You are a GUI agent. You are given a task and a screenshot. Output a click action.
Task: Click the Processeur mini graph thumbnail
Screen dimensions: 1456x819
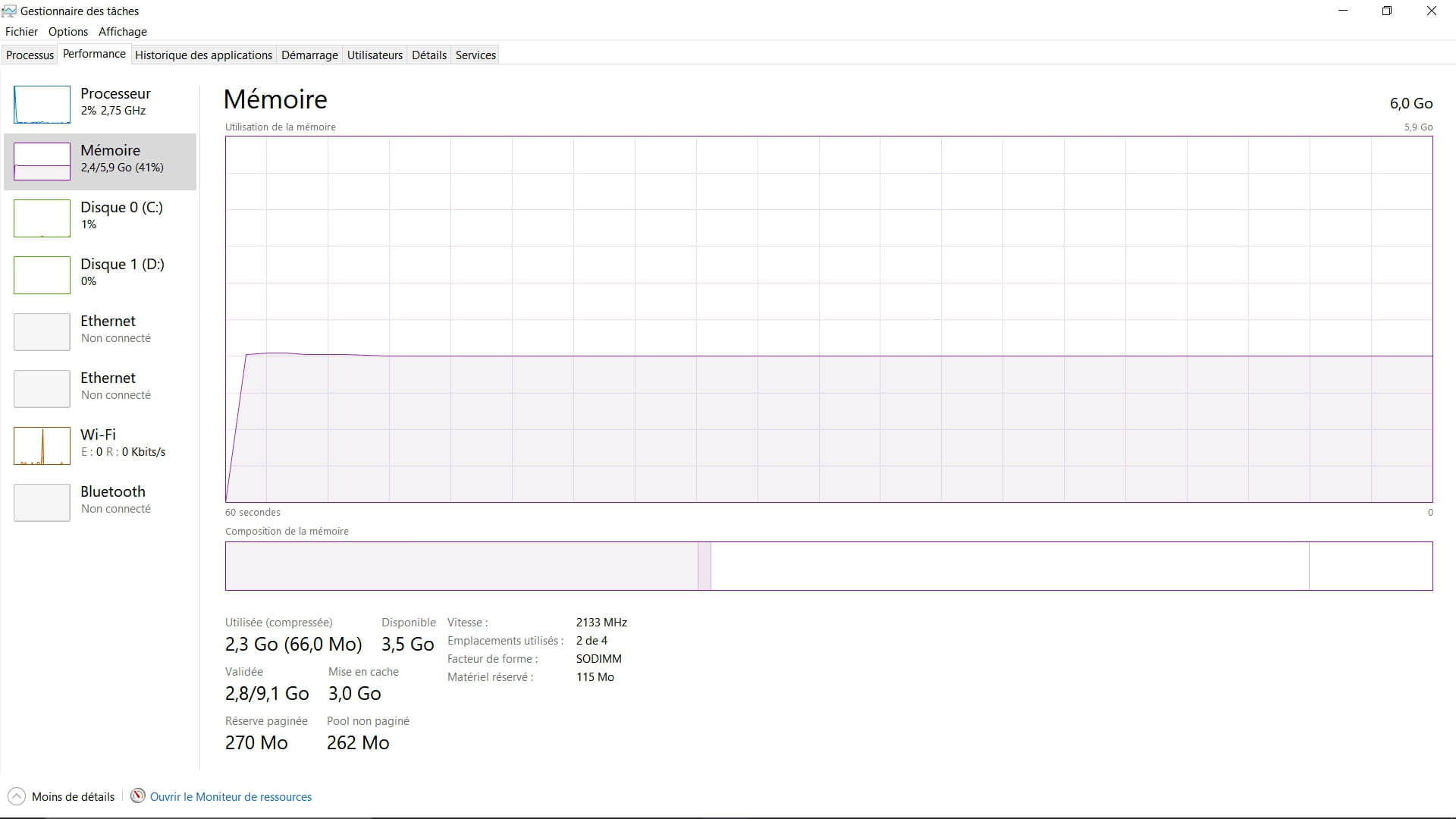(42, 105)
